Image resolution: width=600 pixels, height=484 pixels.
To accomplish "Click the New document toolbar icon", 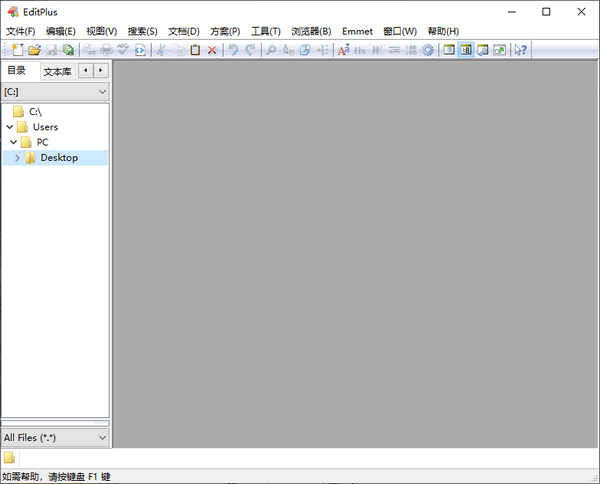I will [x=17, y=50].
